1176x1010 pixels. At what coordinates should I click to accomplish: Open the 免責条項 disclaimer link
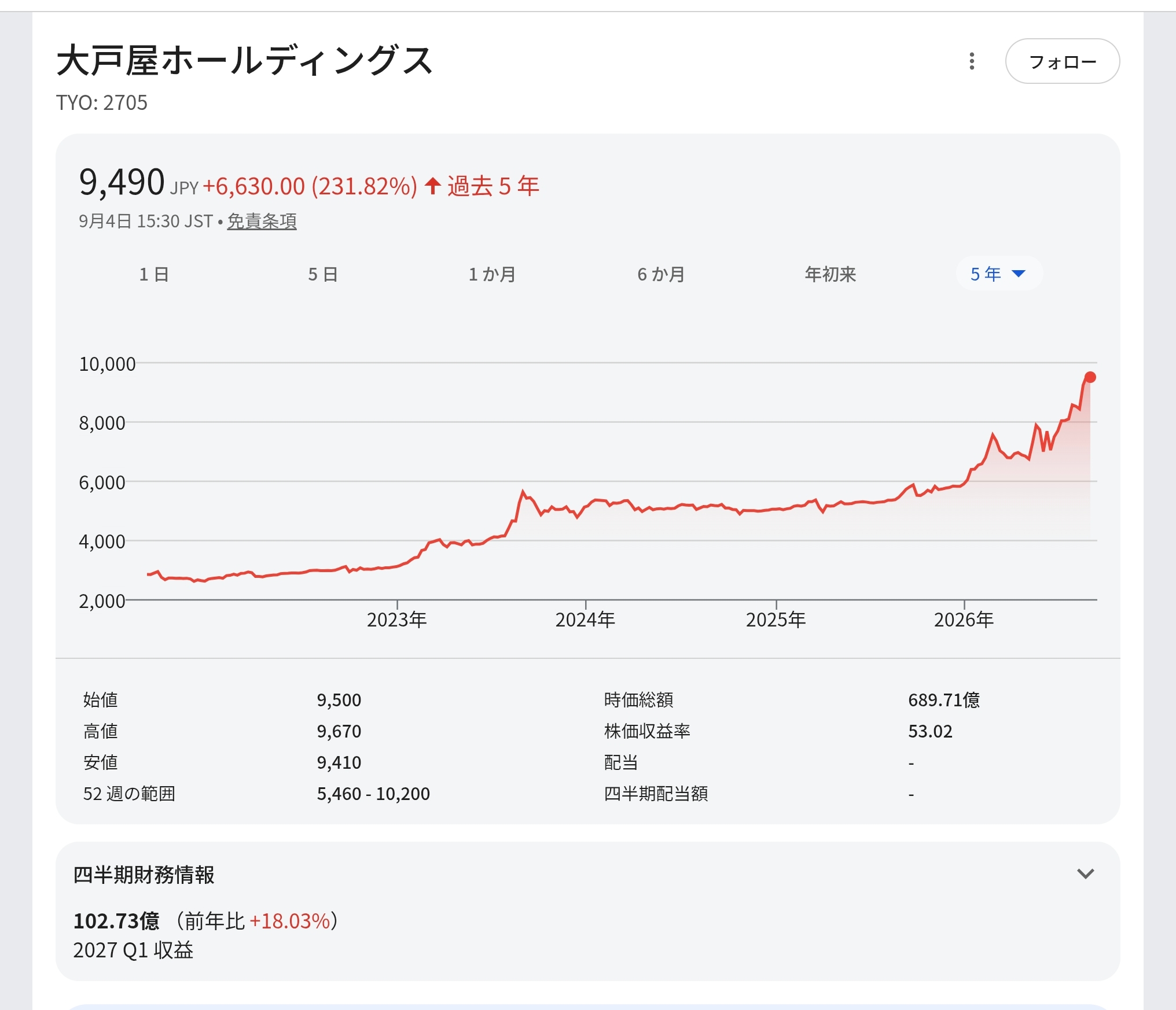[x=262, y=221]
